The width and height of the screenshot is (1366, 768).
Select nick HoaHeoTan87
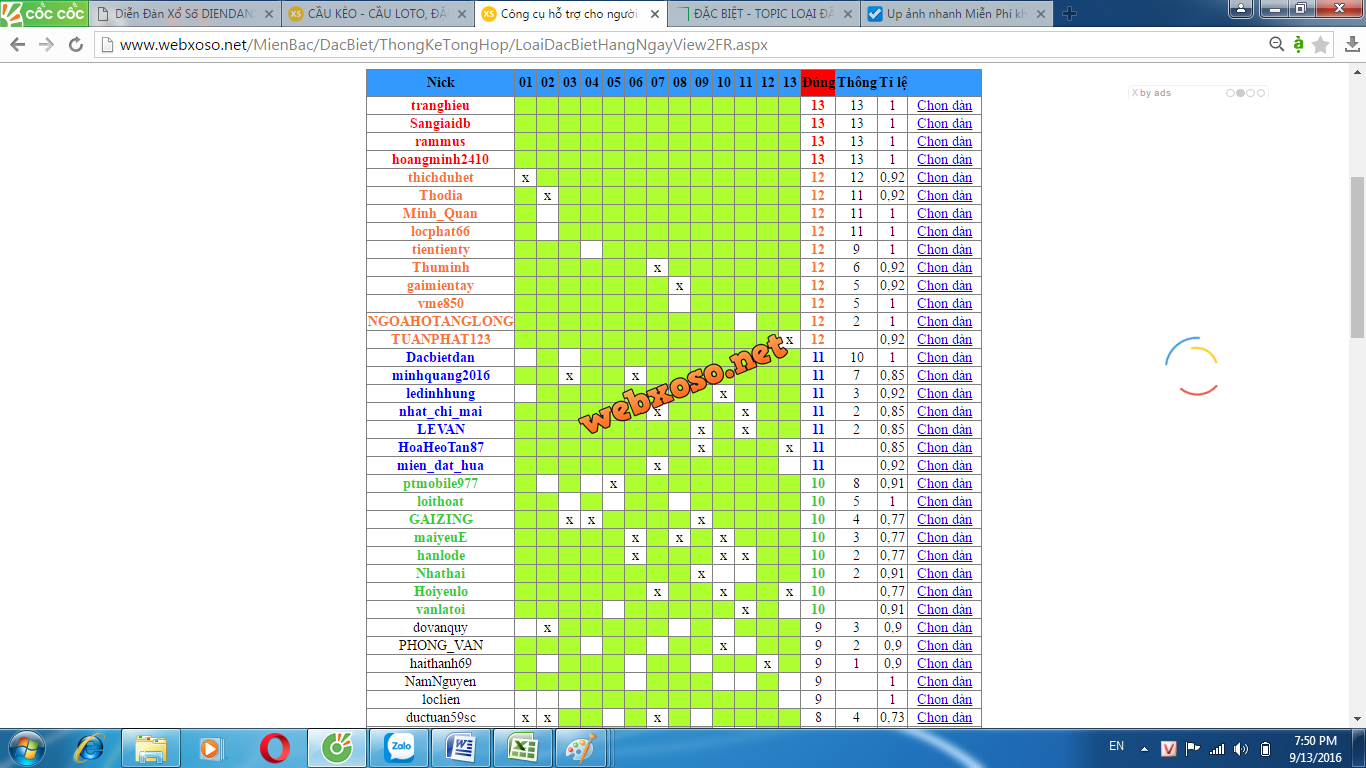(x=440, y=447)
